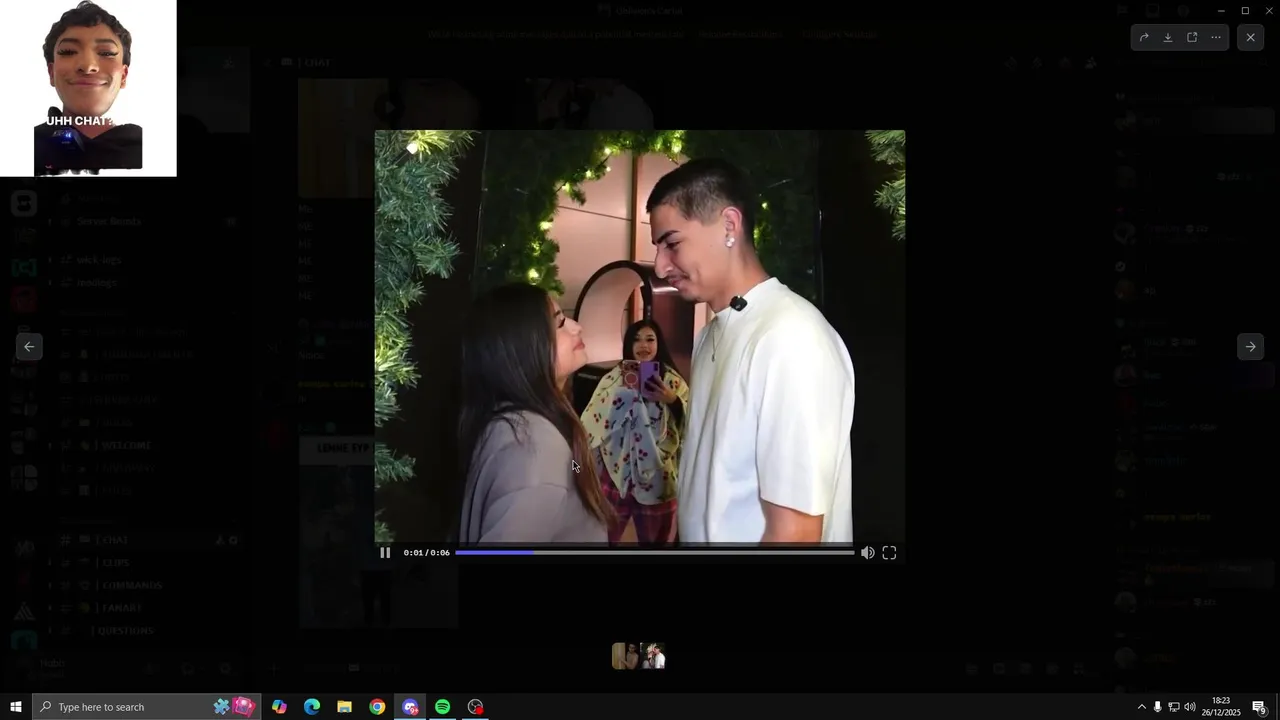Open File Explorer from taskbar
The image size is (1280, 720).
click(x=344, y=707)
